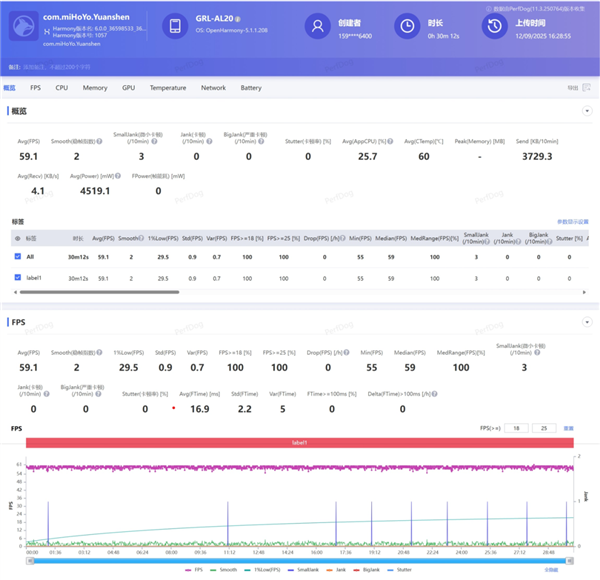Click the duration clock icon
Screen dimensions: 600x580
[x=407, y=27]
